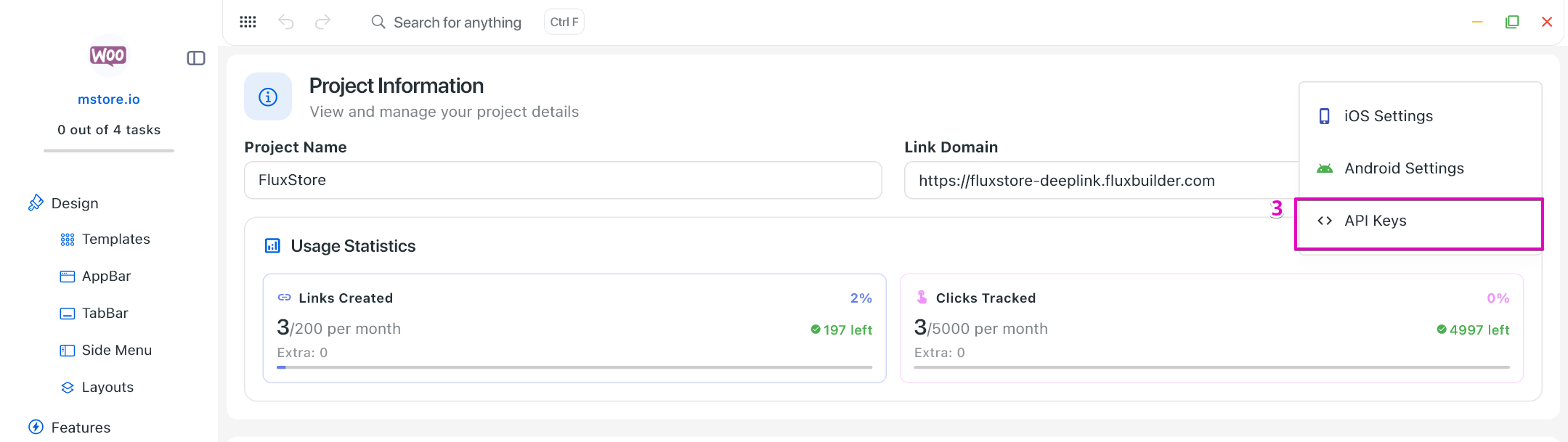Click the search magnifier icon
This screenshot has width=1568, height=442.
(378, 22)
